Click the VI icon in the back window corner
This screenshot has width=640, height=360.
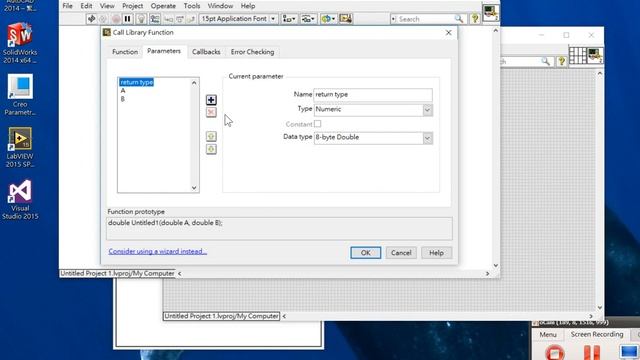tap(596, 56)
